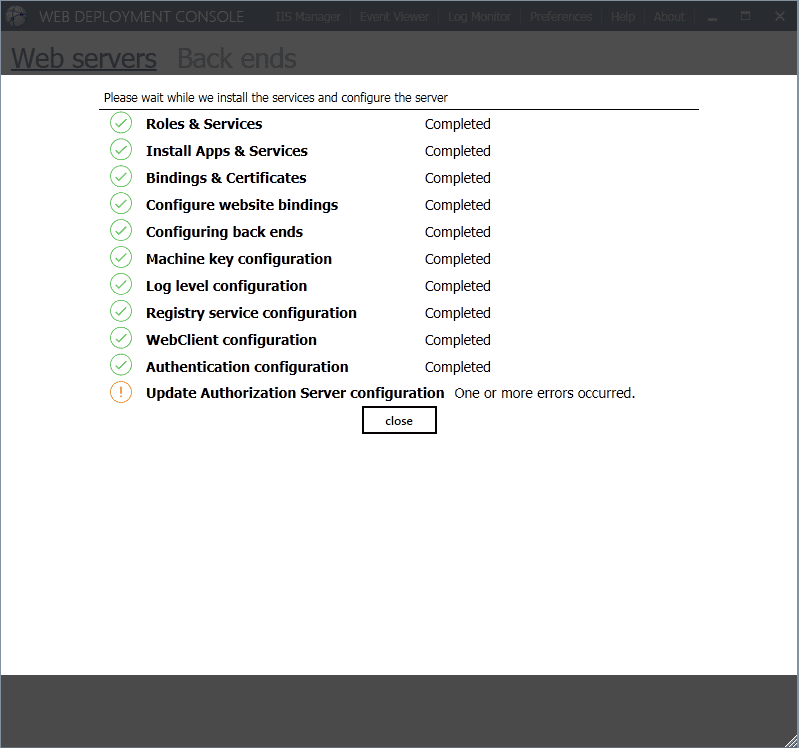The width and height of the screenshot is (799, 748).
Task: Click checkmark beside Configure website bindings
Action: pos(121,204)
